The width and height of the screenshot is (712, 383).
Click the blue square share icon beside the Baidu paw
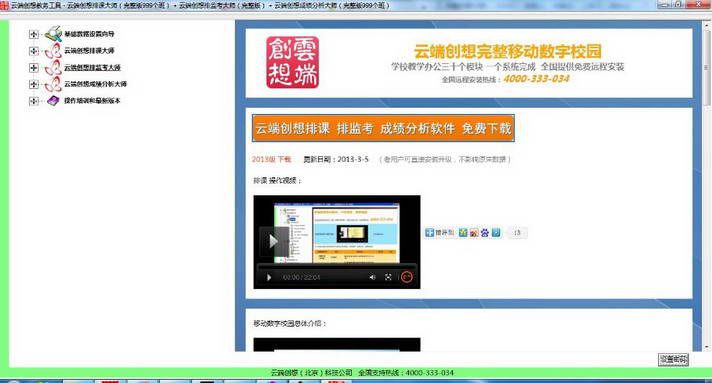tap(496, 233)
